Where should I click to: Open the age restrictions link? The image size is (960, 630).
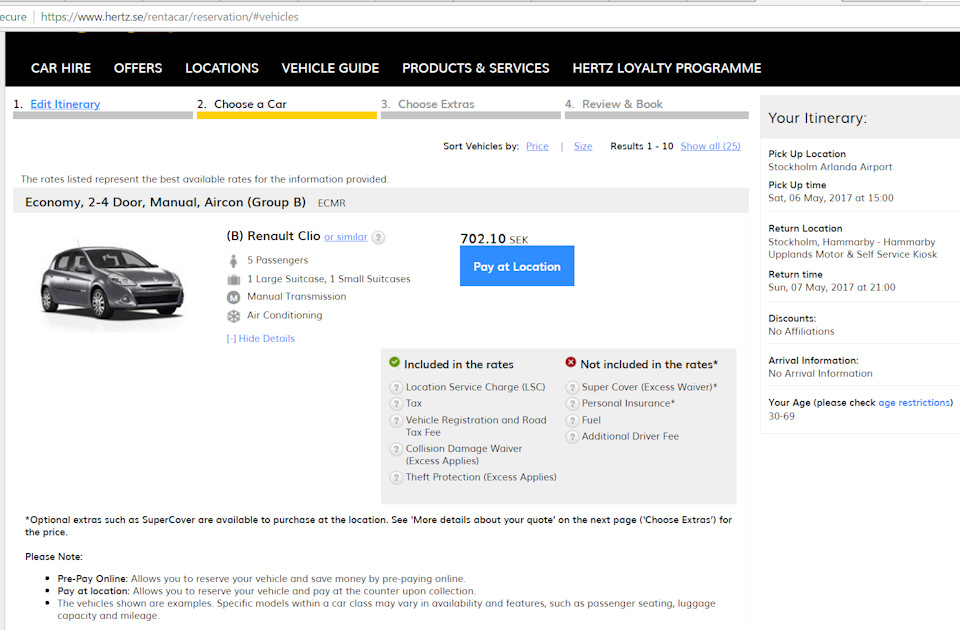click(914, 403)
